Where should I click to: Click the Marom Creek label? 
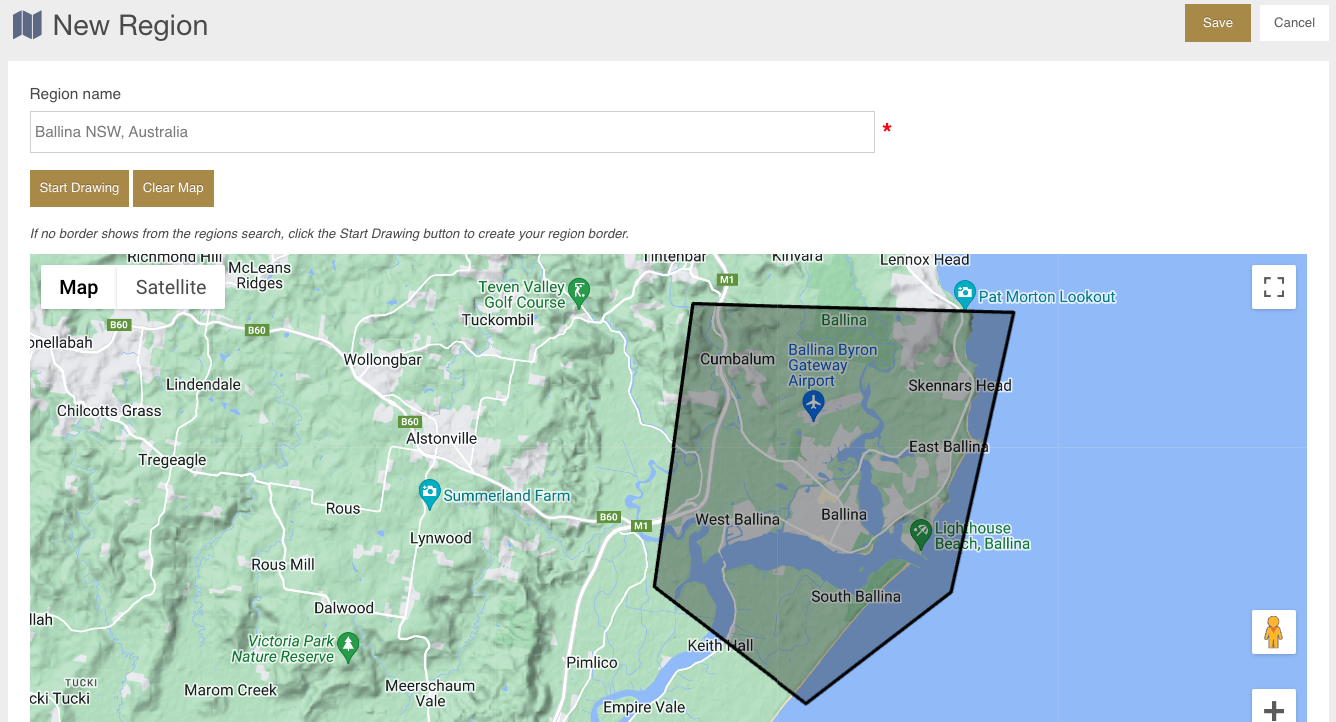(x=230, y=690)
